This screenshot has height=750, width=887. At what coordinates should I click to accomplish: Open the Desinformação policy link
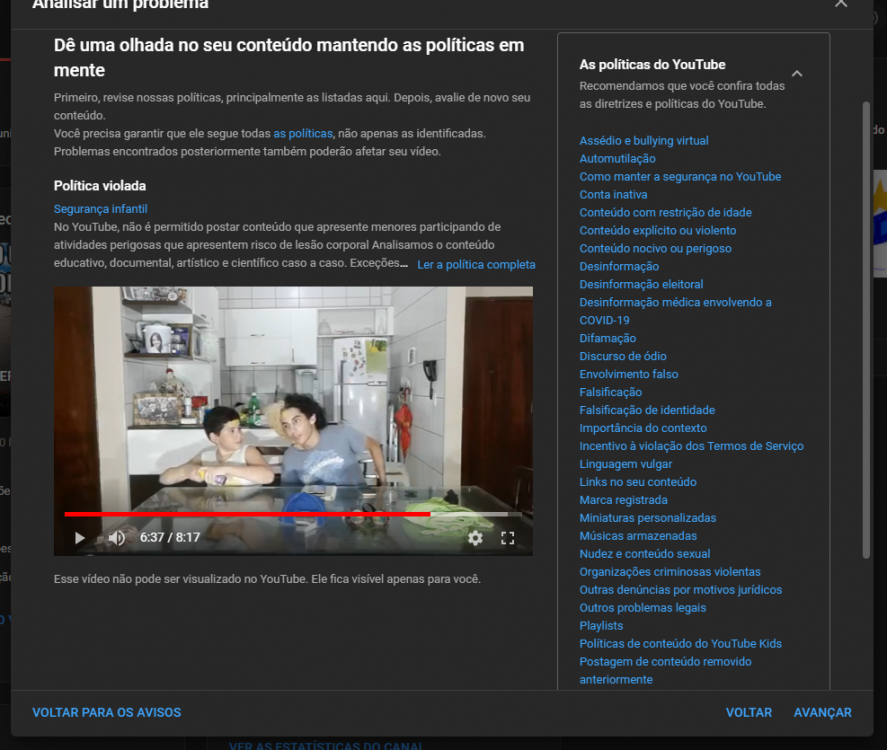coord(619,266)
